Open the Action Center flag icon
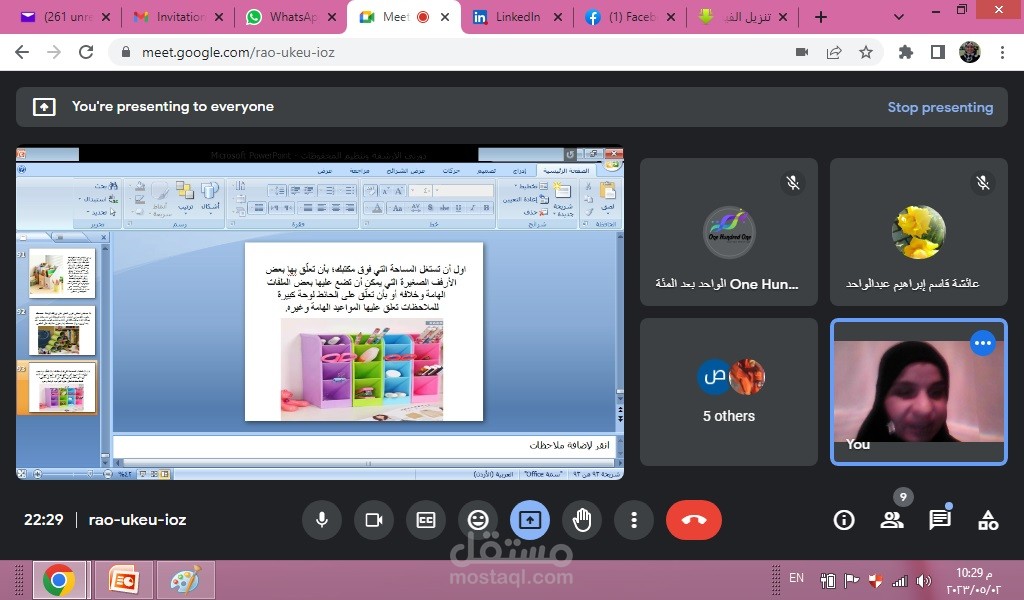The height and width of the screenshot is (600, 1024). [x=852, y=580]
